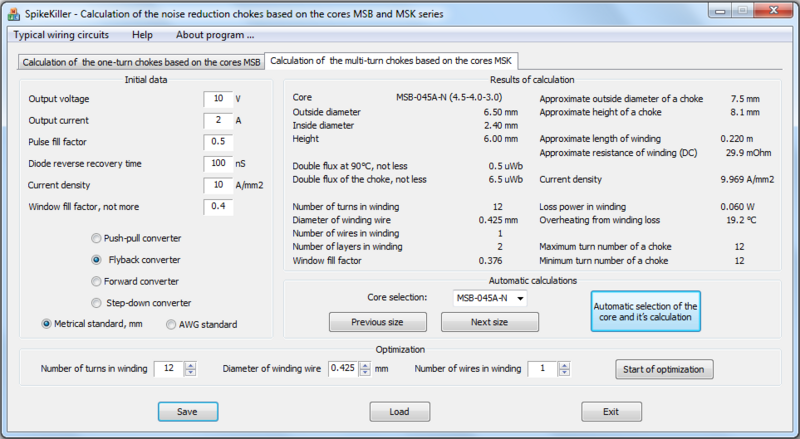Switch to AWG standard wire gauge

point(202,325)
